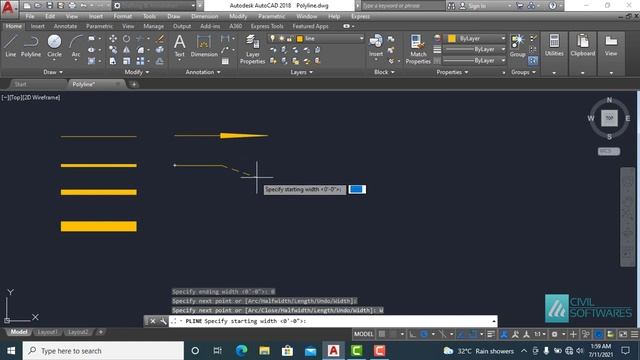Screen dimensions: 640x360
Task: Toggle layer on/off lightbulb icon
Action: (273, 38)
